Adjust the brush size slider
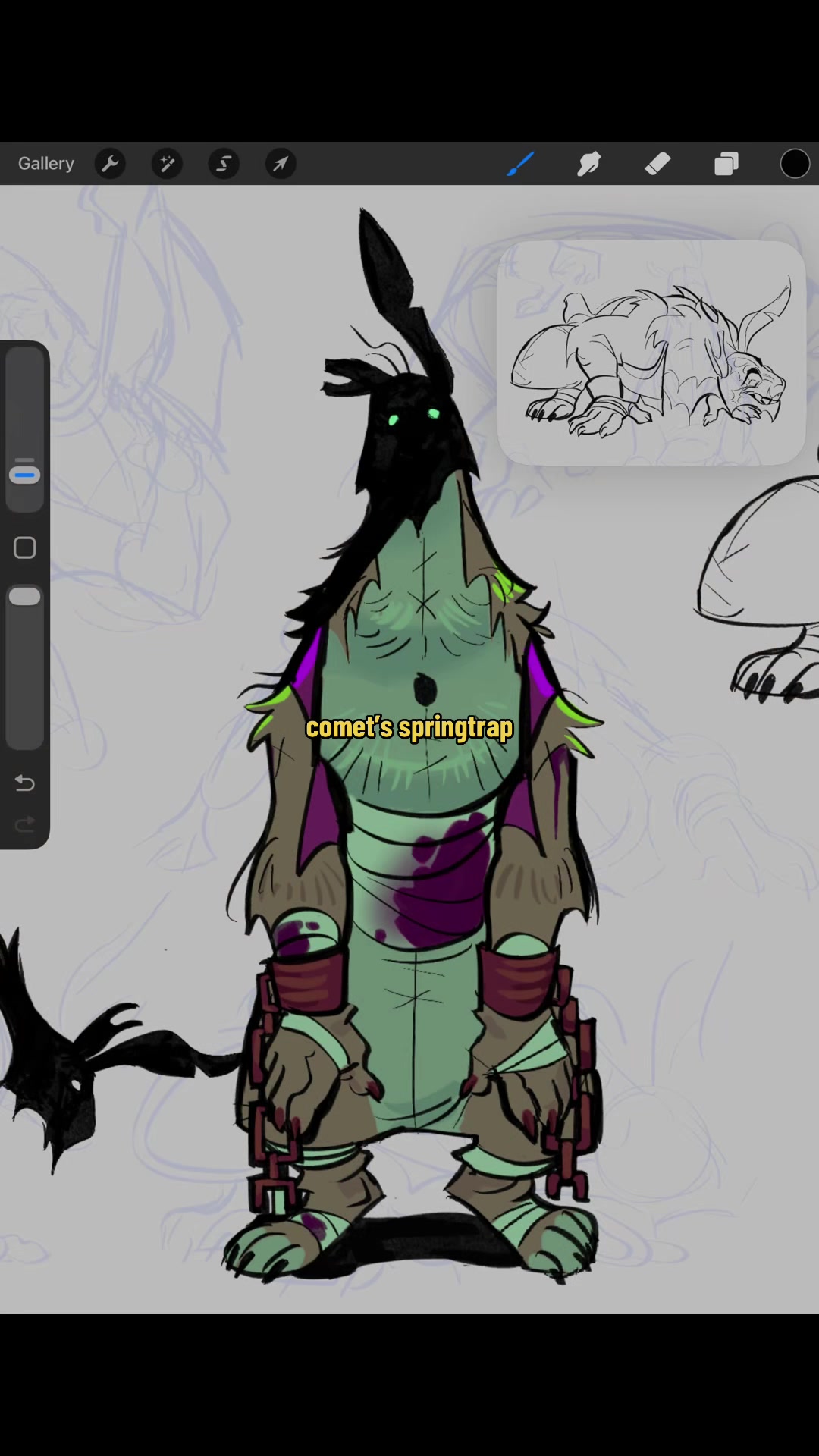 tap(25, 429)
